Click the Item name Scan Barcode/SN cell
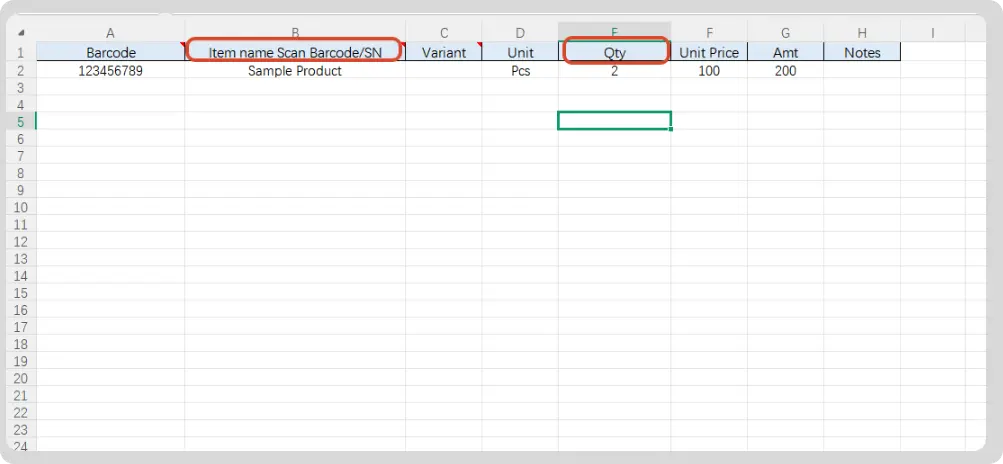Viewport: 1003px width, 464px height. [295, 52]
